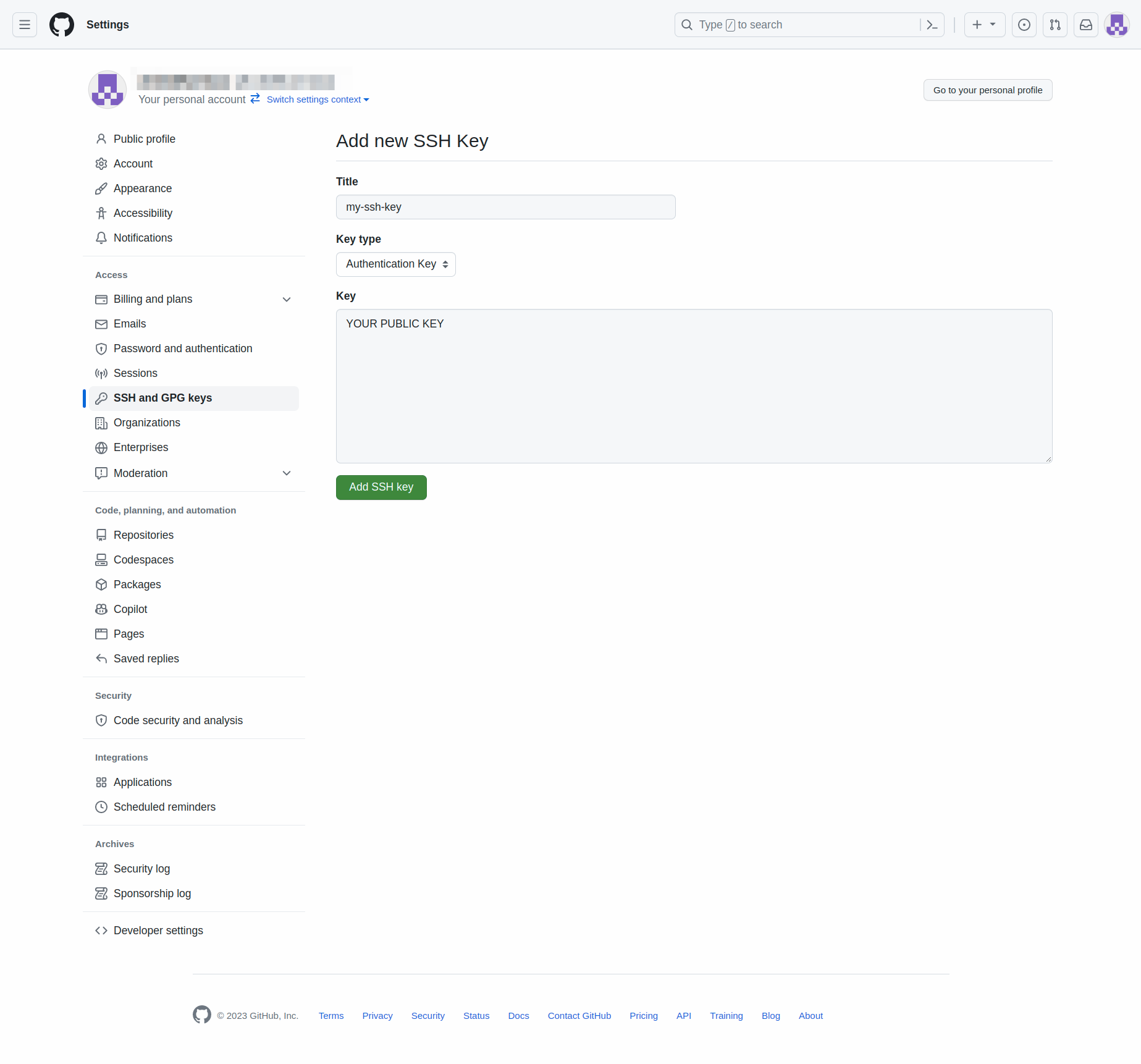Open the notifications inbox icon

(x=1085, y=25)
